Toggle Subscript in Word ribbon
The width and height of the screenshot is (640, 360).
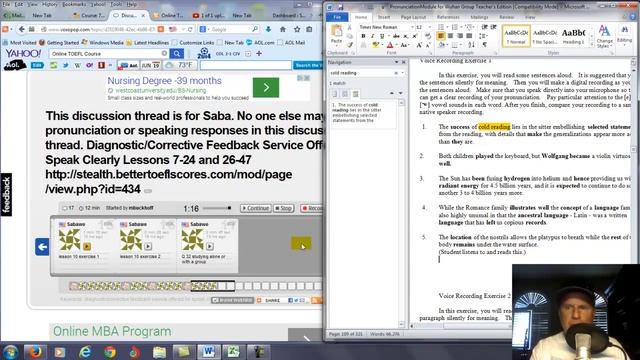pyautogui.click(x=405, y=36)
